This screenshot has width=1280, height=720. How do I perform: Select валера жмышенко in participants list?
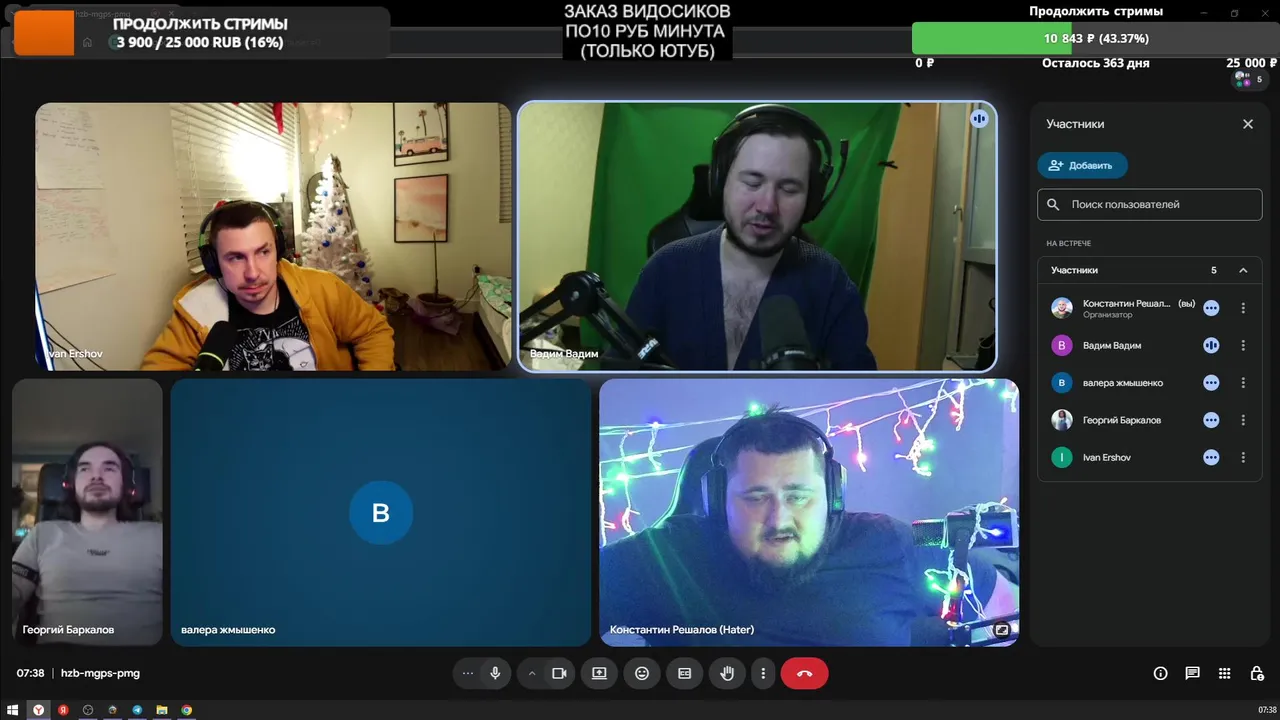pyautogui.click(x=1150, y=383)
